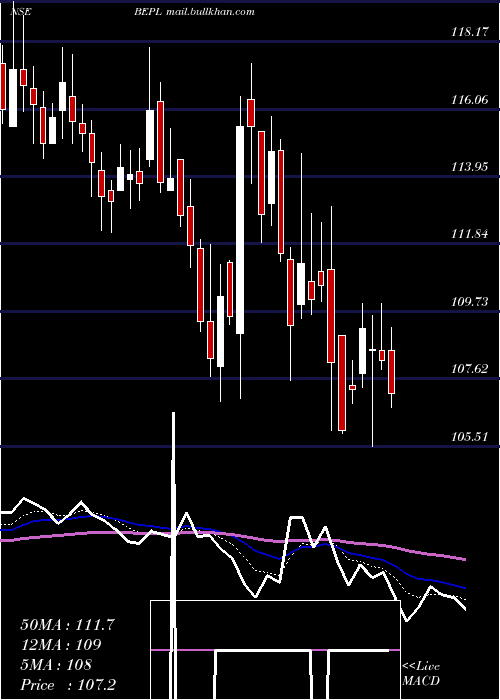Viewport: 500px width, 700px height.
Task: Click the 116.06 price axis label
Action: point(470,100)
